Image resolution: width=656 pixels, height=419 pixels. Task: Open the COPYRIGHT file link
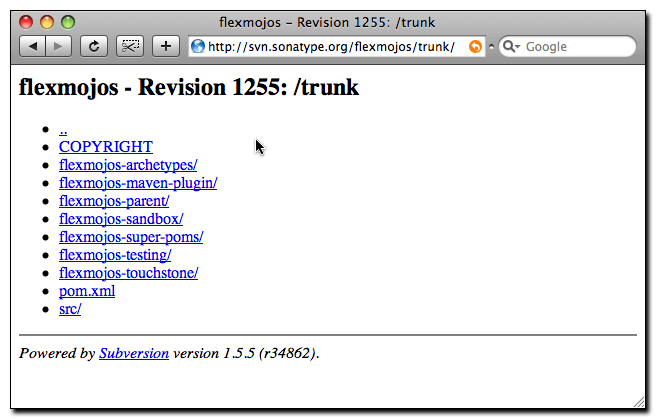[x=106, y=147]
